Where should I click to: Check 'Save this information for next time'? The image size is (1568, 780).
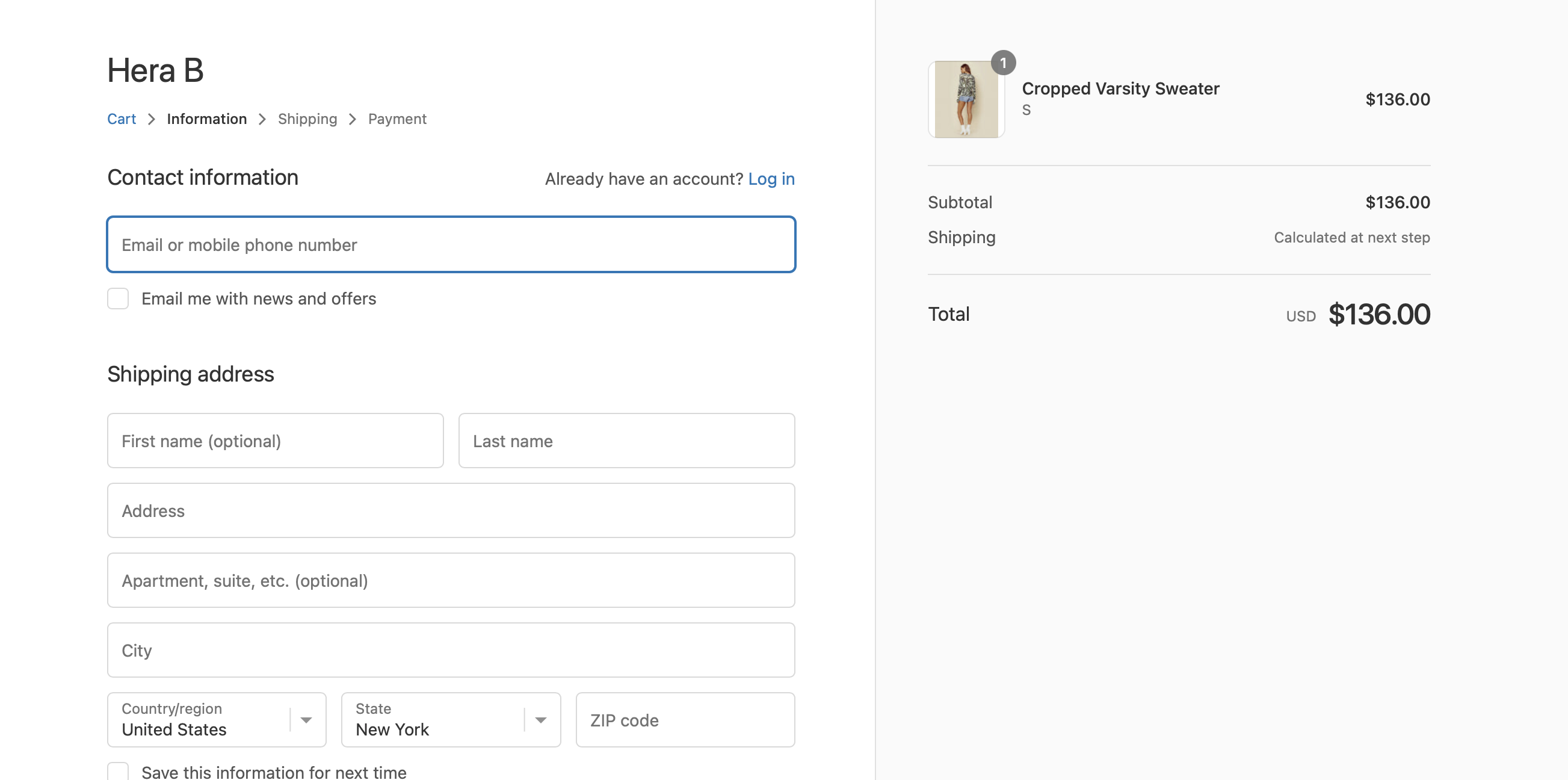point(117,770)
